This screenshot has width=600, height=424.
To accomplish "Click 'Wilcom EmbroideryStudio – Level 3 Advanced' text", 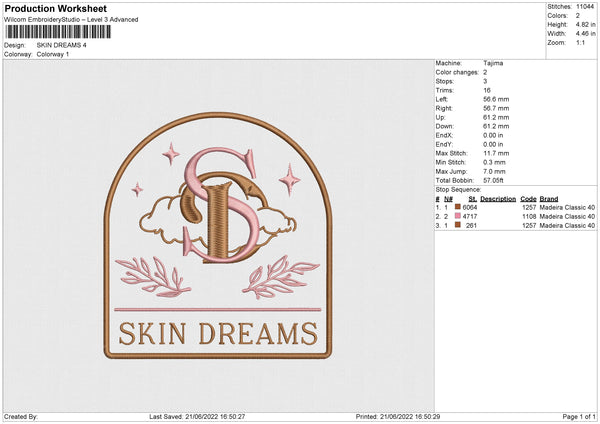I will coord(71,20).
